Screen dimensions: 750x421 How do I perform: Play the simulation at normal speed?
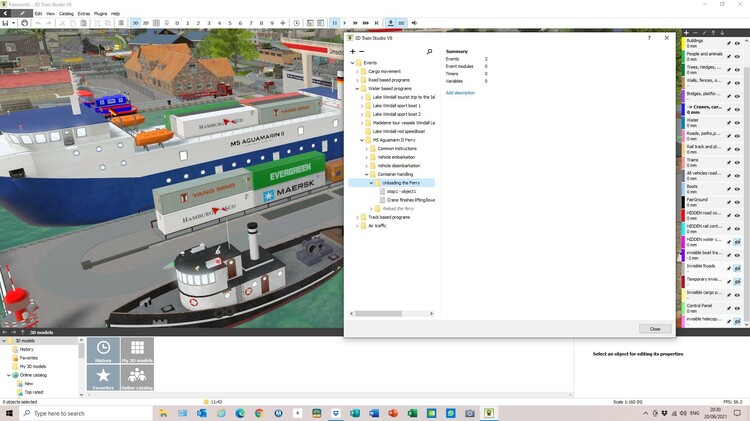coord(345,23)
